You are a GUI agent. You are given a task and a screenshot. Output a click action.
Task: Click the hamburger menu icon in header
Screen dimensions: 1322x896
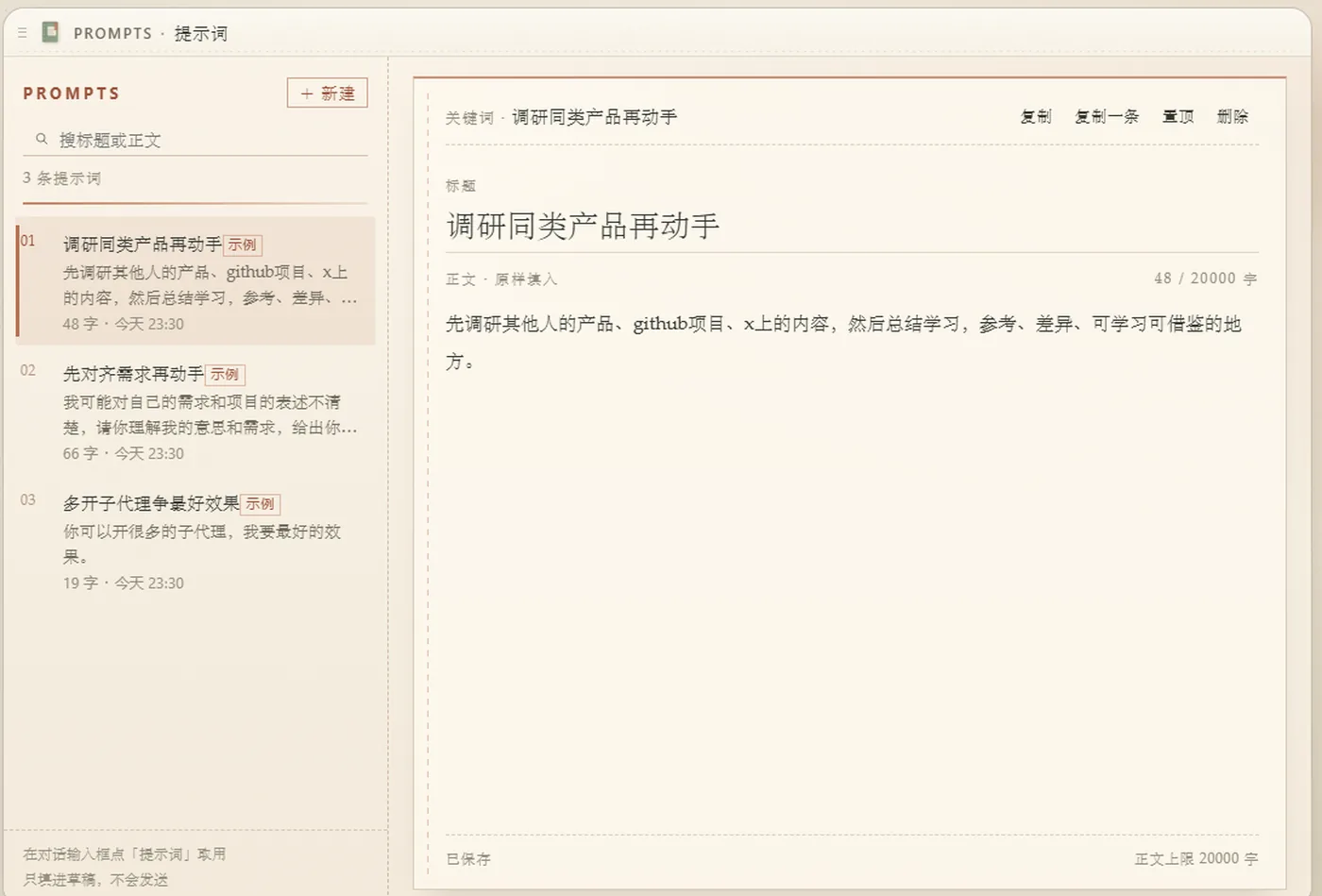pyautogui.click(x=22, y=33)
